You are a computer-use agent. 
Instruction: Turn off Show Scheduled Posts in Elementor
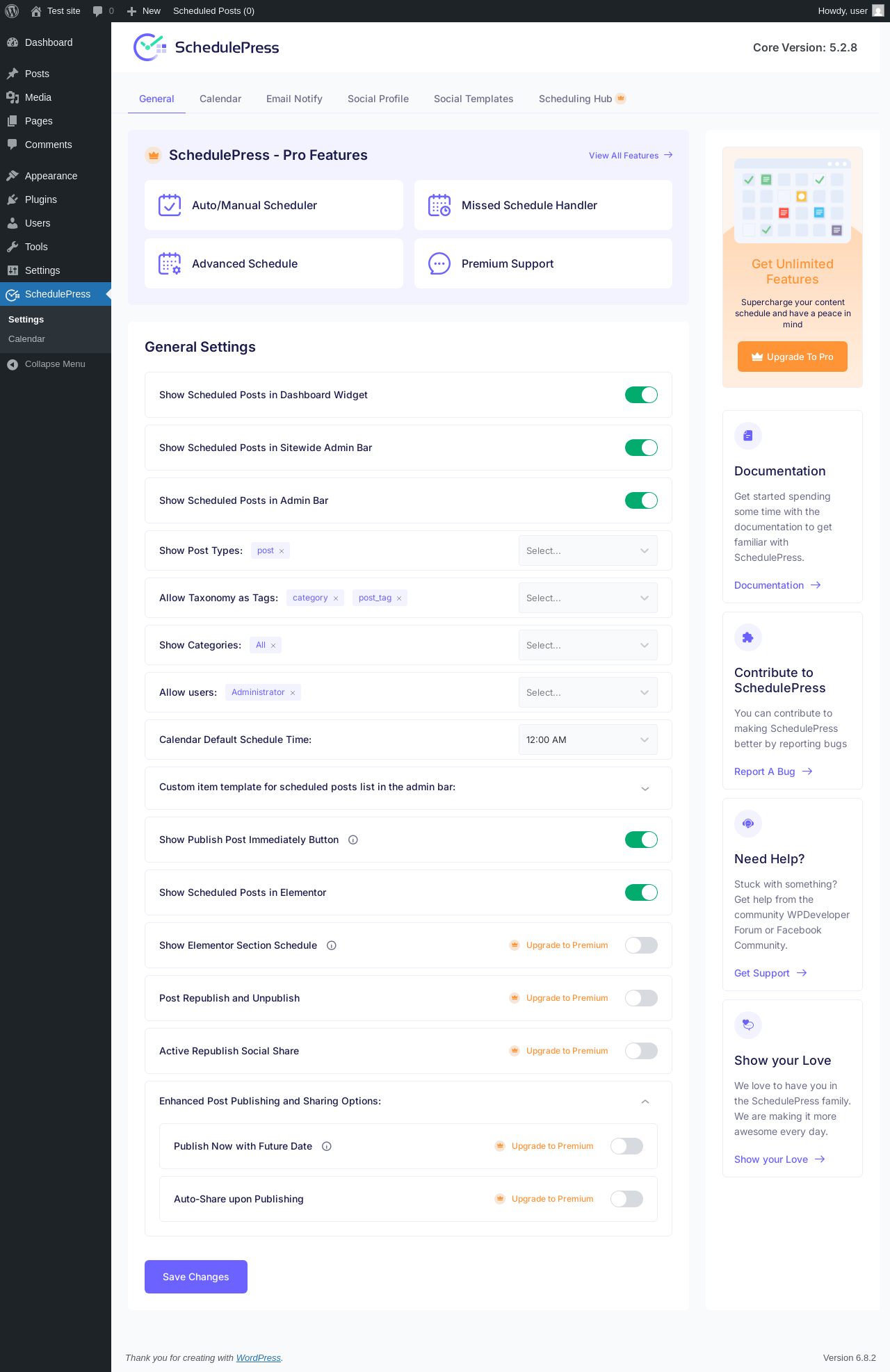coord(641,892)
